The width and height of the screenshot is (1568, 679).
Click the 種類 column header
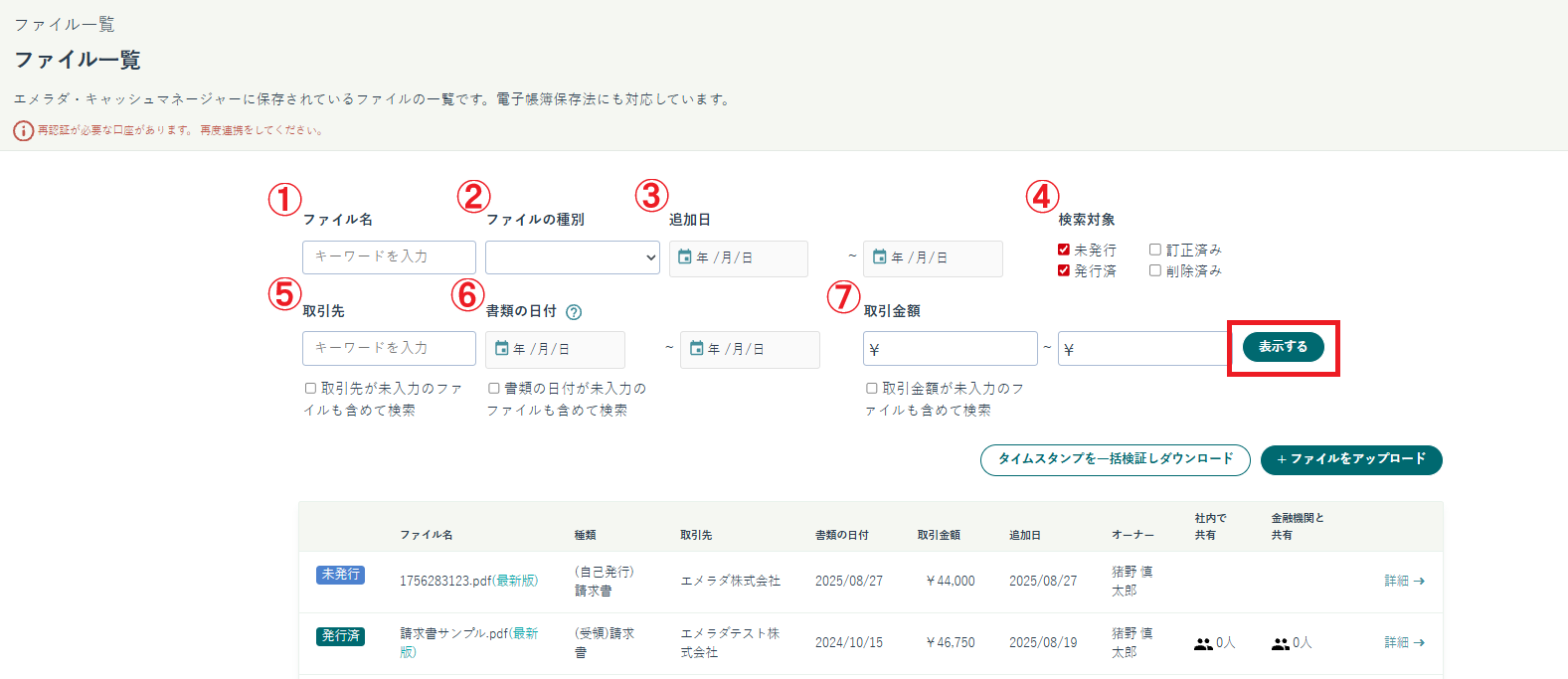586,535
